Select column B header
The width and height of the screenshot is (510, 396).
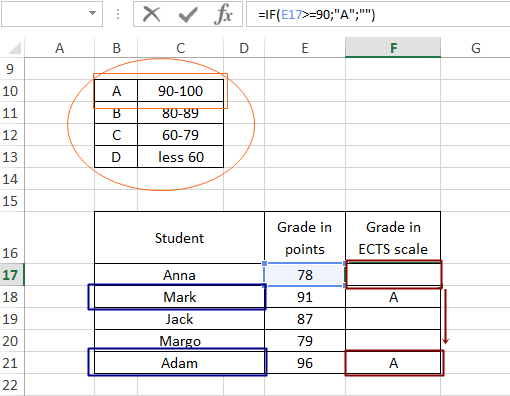tap(116, 48)
